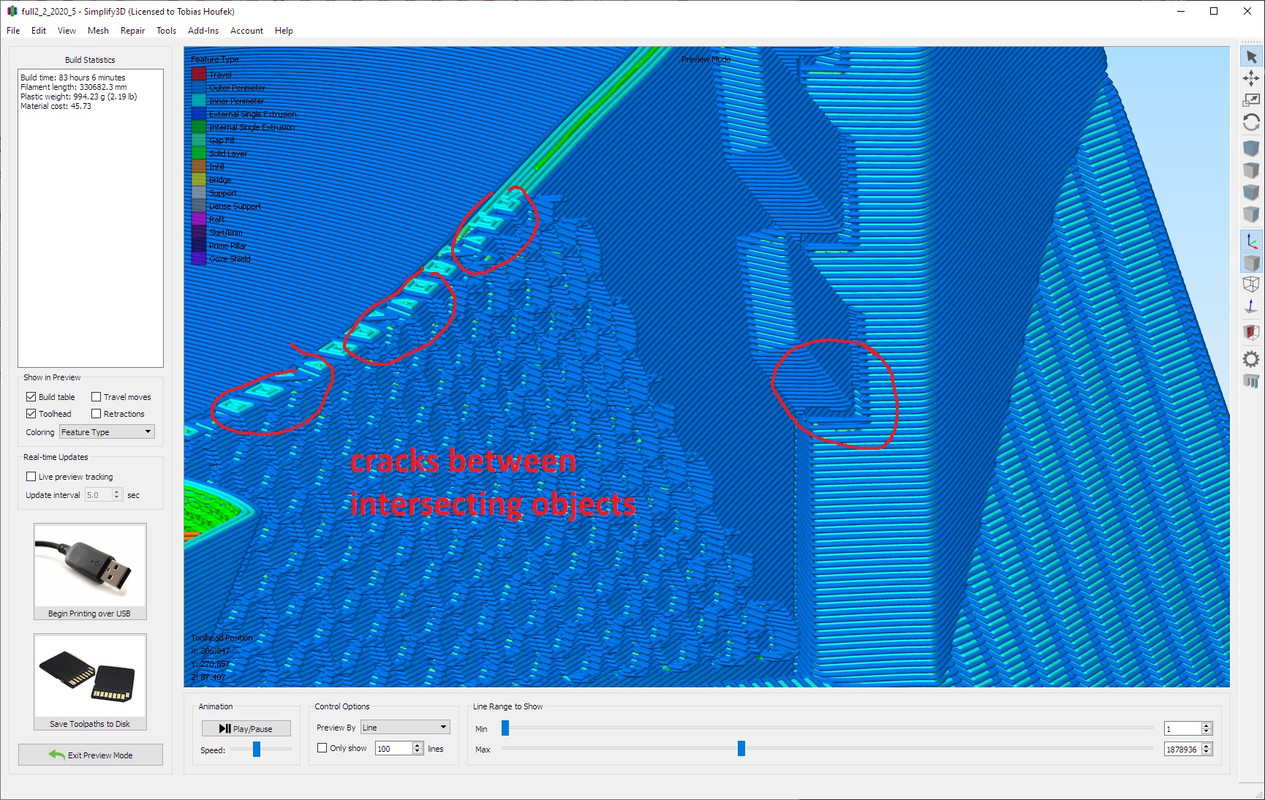Enable Travel moves in preview
Image resolution: width=1265 pixels, height=800 pixels.
click(x=96, y=397)
